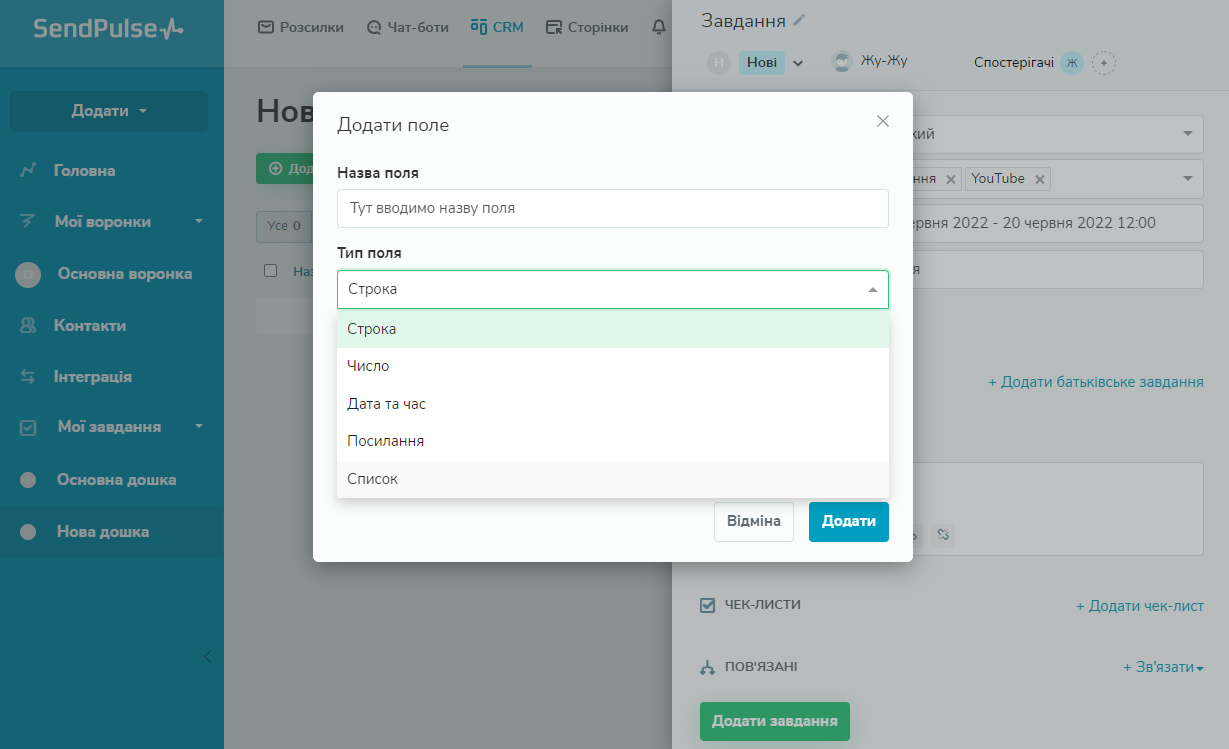Toggle the select-all checkbox in the table header
The image size is (1229, 749).
270,270
